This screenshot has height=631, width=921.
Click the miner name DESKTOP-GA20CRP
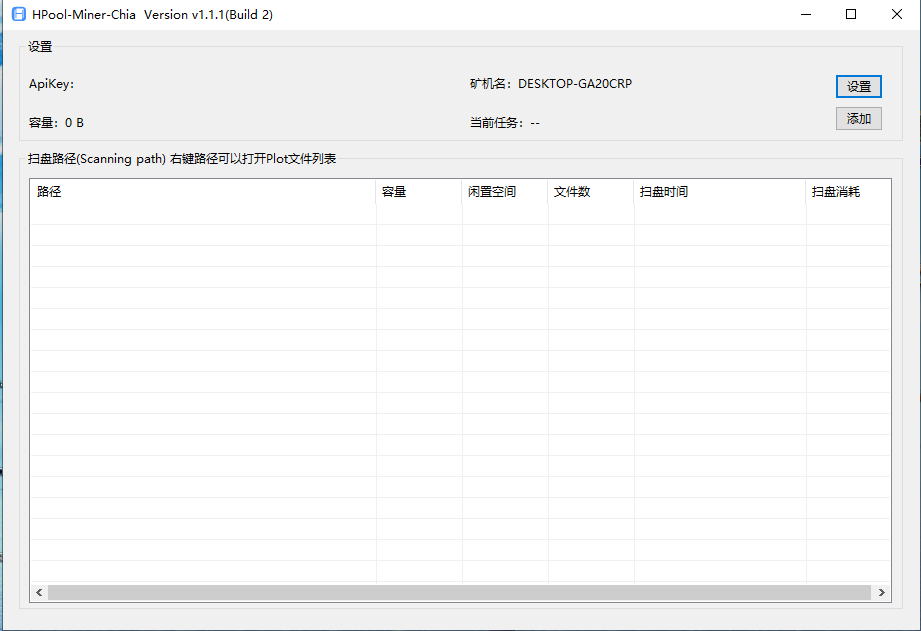tap(574, 84)
